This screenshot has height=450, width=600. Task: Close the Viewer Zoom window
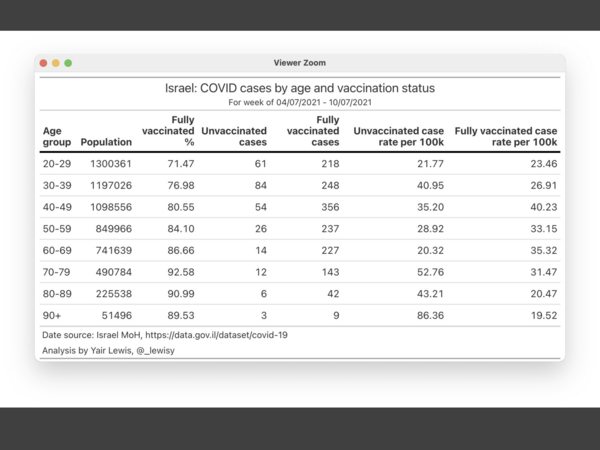pyautogui.click(x=43, y=63)
